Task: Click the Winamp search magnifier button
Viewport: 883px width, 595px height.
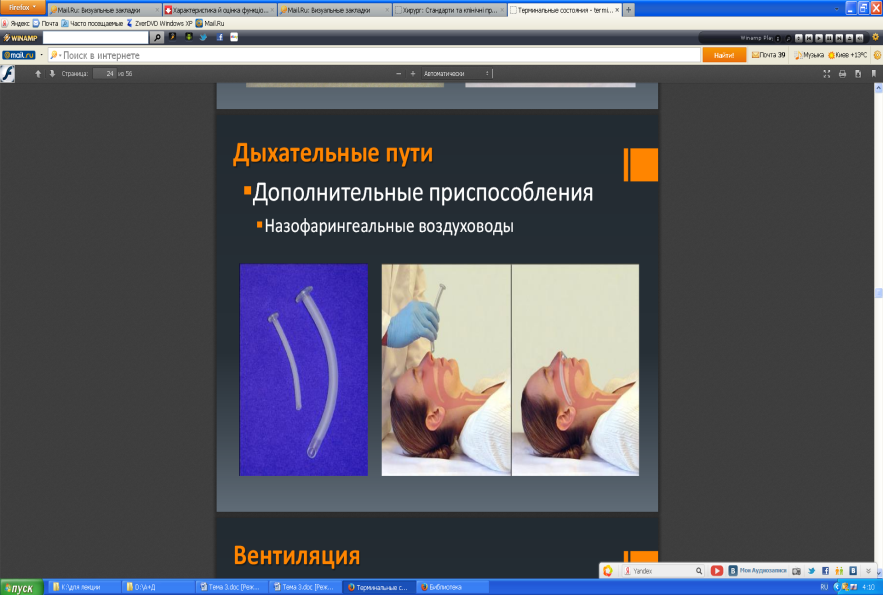Action: (157, 38)
